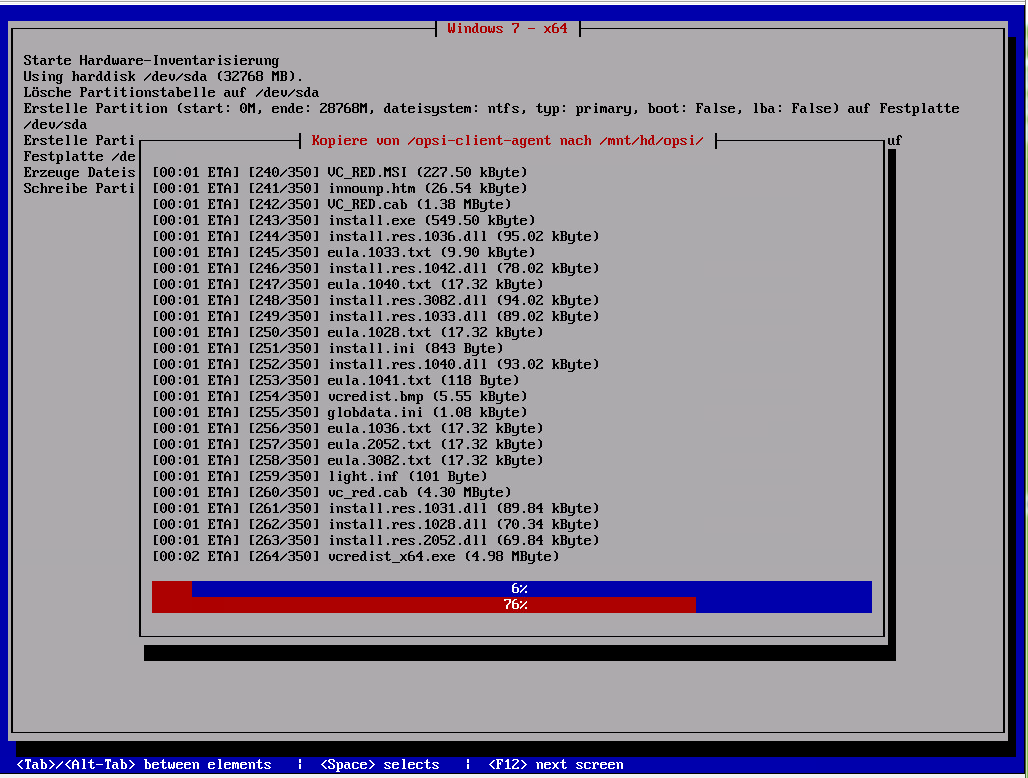Select the line "Starte Hardware-Inventarisierung"

[x=151, y=61]
